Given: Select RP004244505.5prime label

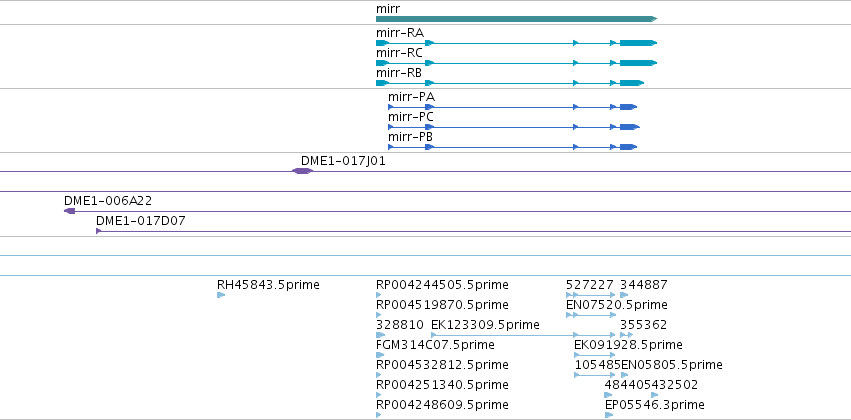Looking at the screenshot, I should tap(442, 285).
